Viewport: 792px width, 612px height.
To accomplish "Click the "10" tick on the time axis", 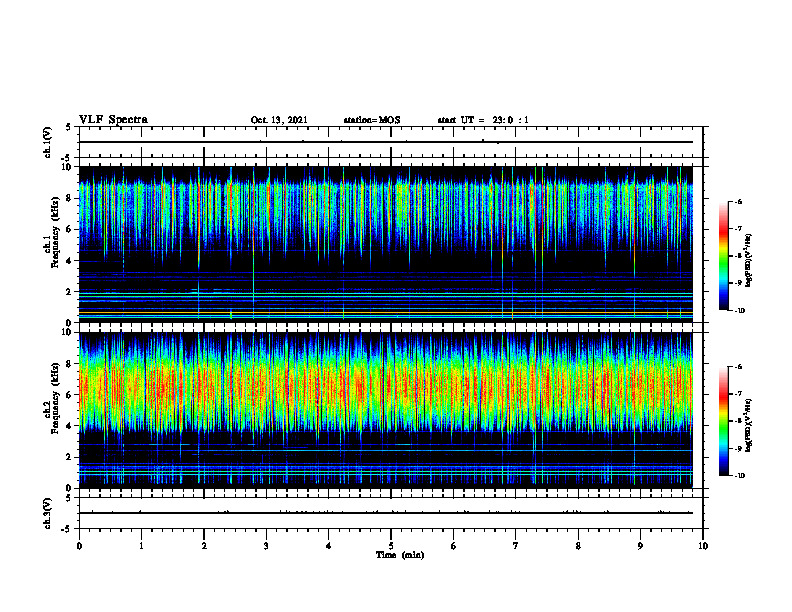I will pos(703,546).
